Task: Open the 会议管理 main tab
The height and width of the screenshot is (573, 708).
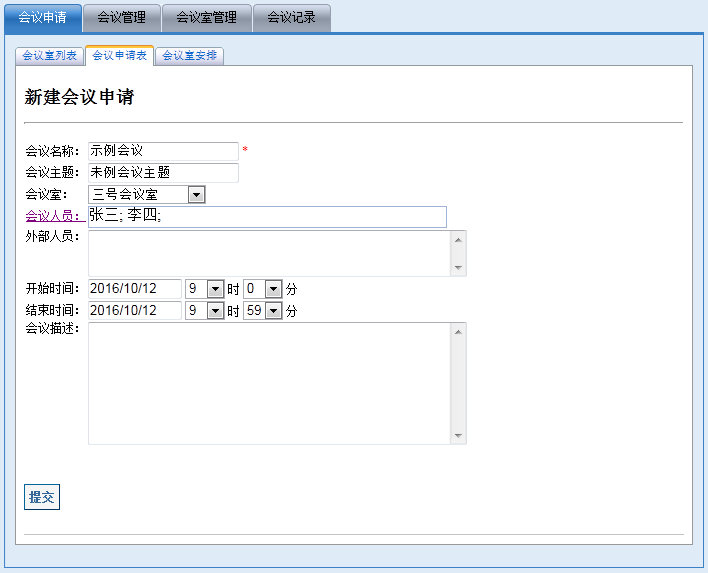Action: point(122,18)
